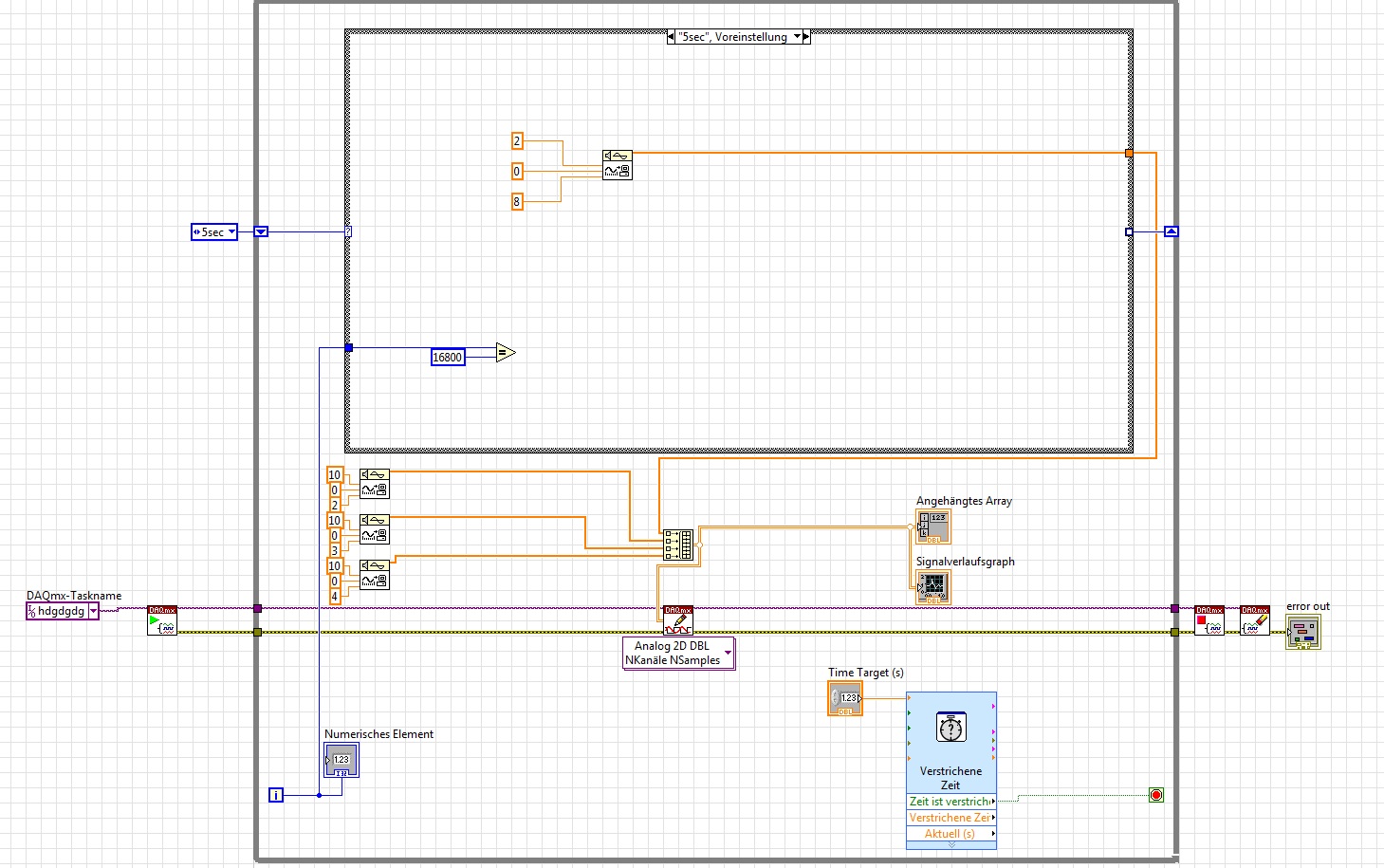Click the orange output tunnel on the case structure

tap(1129, 153)
